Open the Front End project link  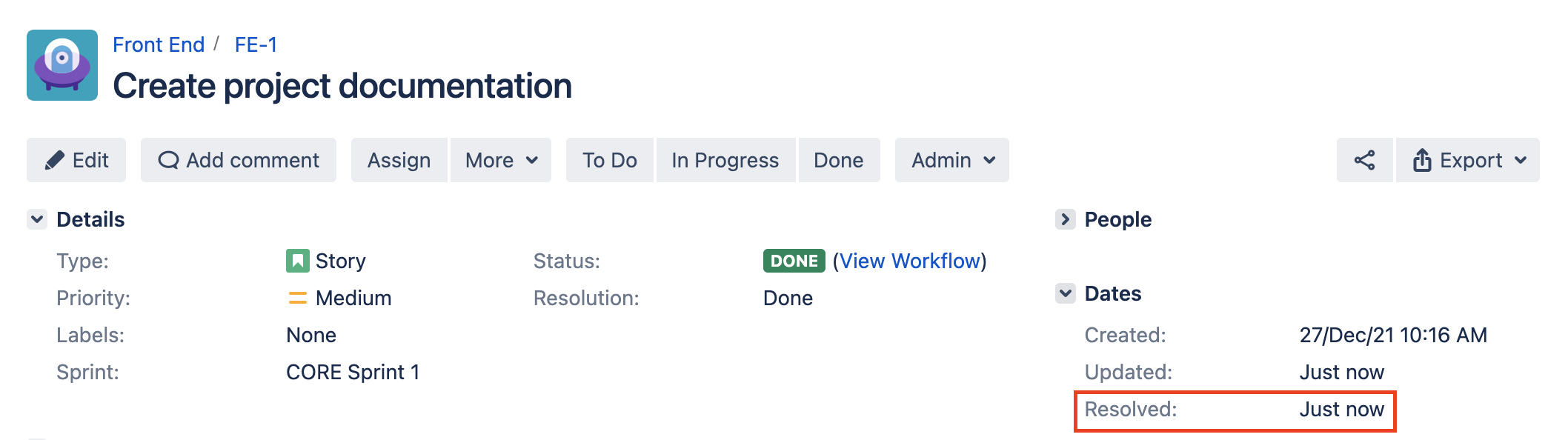click(159, 44)
